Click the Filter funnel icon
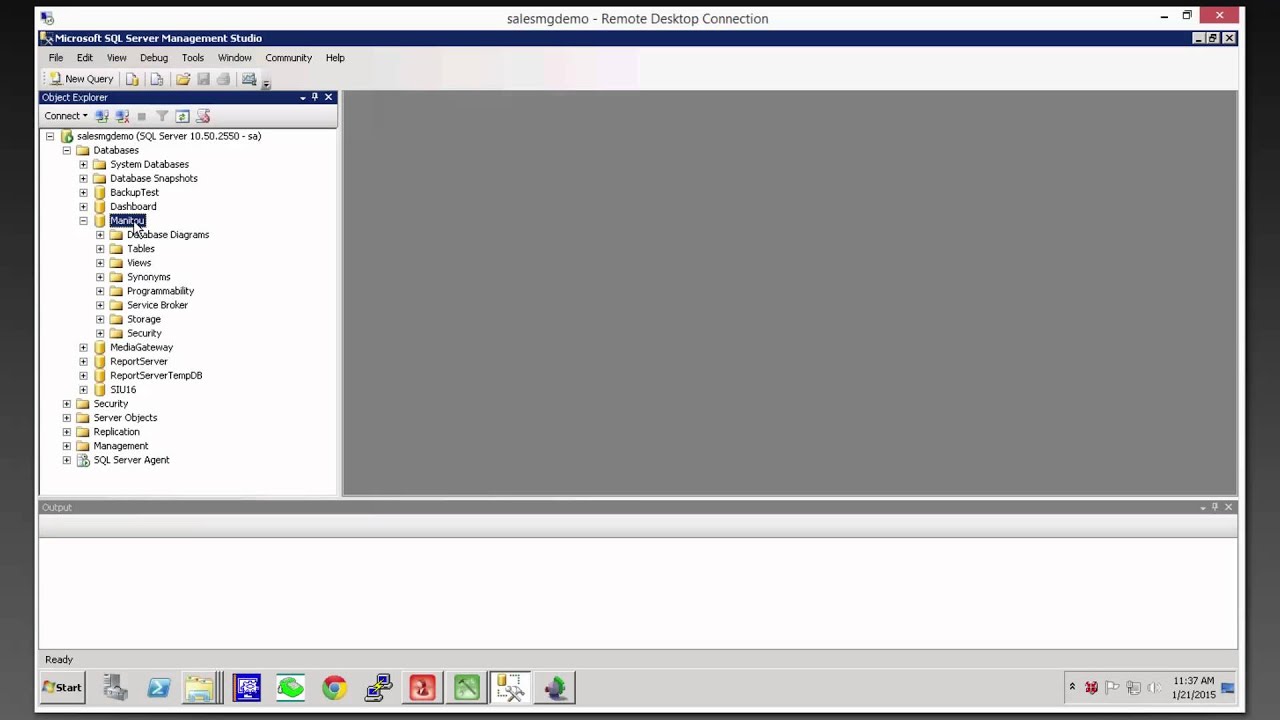Image resolution: width=1280 pixels, height=720 pixels. point(162,116)
